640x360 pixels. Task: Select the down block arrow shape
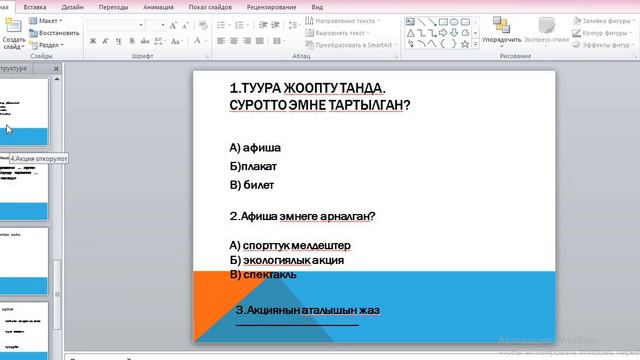point(454,33)
